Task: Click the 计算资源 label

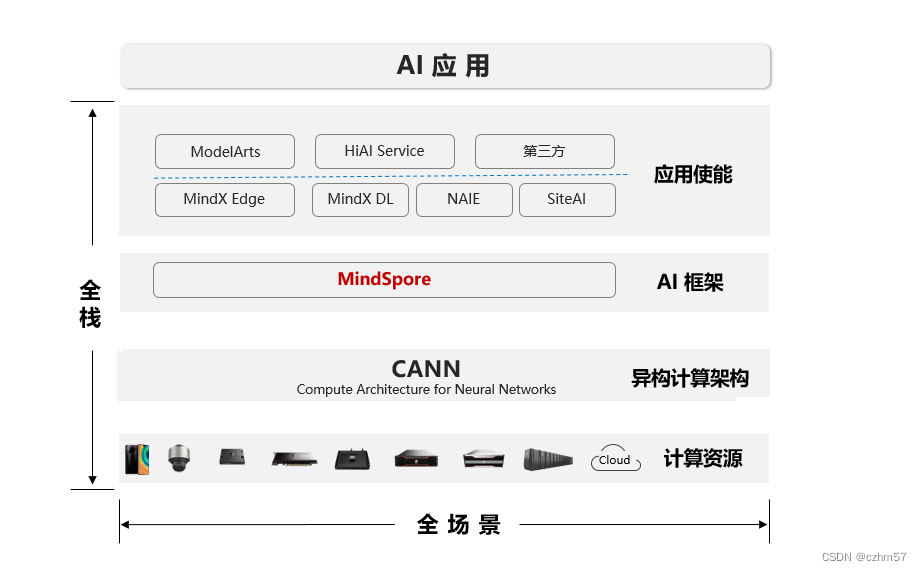Action: tap(703, 458)
